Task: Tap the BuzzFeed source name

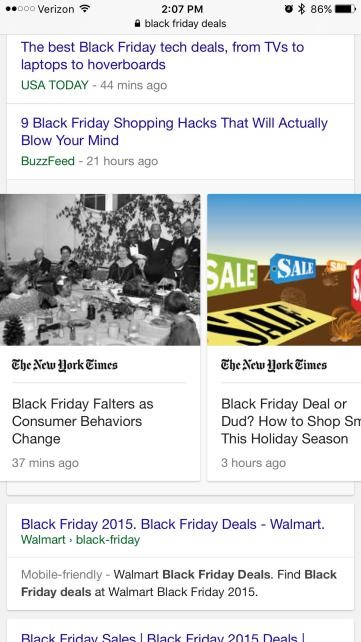Action: 48,161
